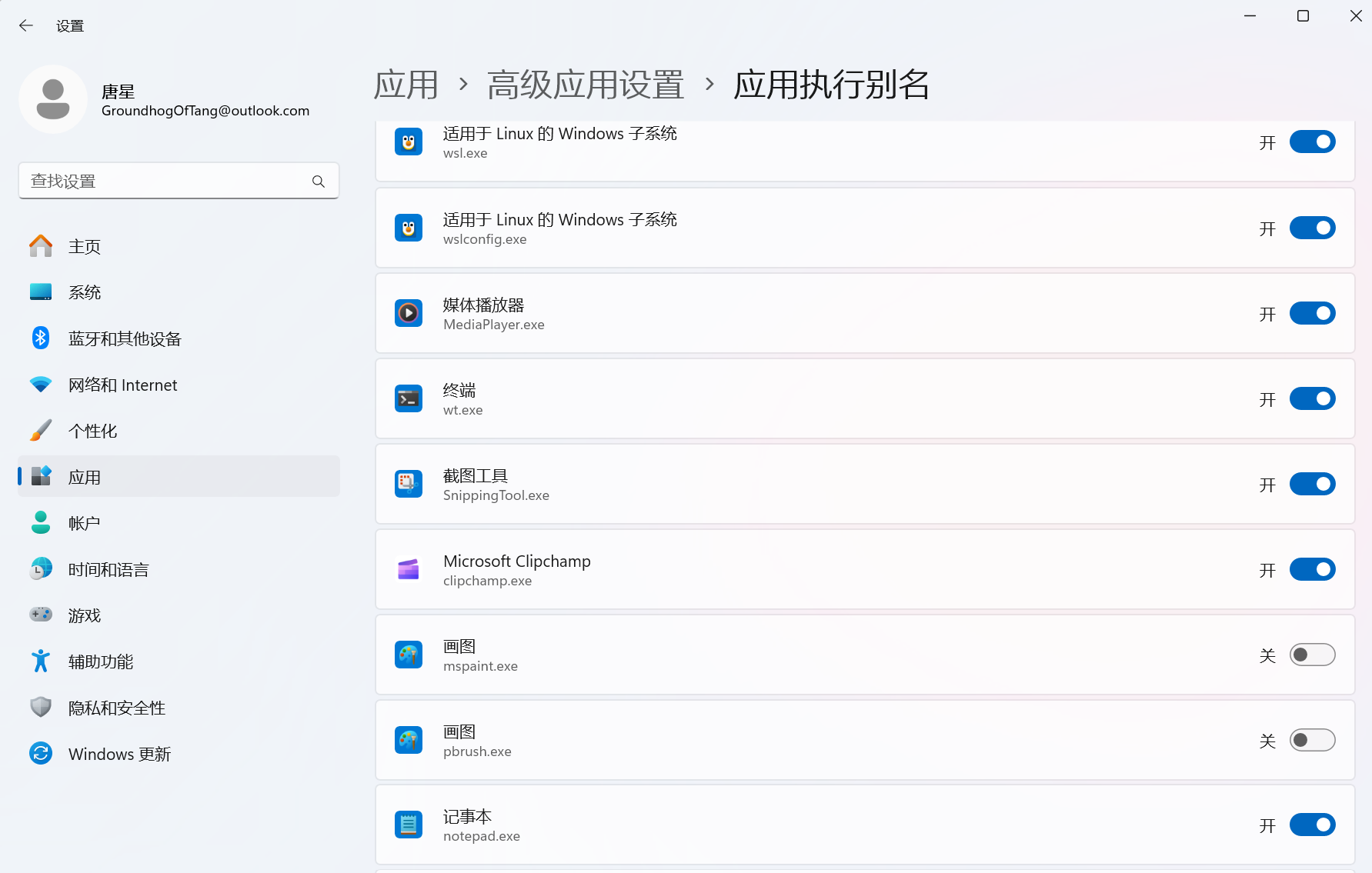Enable the mspaint.exe alias toggle
This screenshot has width=1372, height=873.
[x=1312, y=655]
